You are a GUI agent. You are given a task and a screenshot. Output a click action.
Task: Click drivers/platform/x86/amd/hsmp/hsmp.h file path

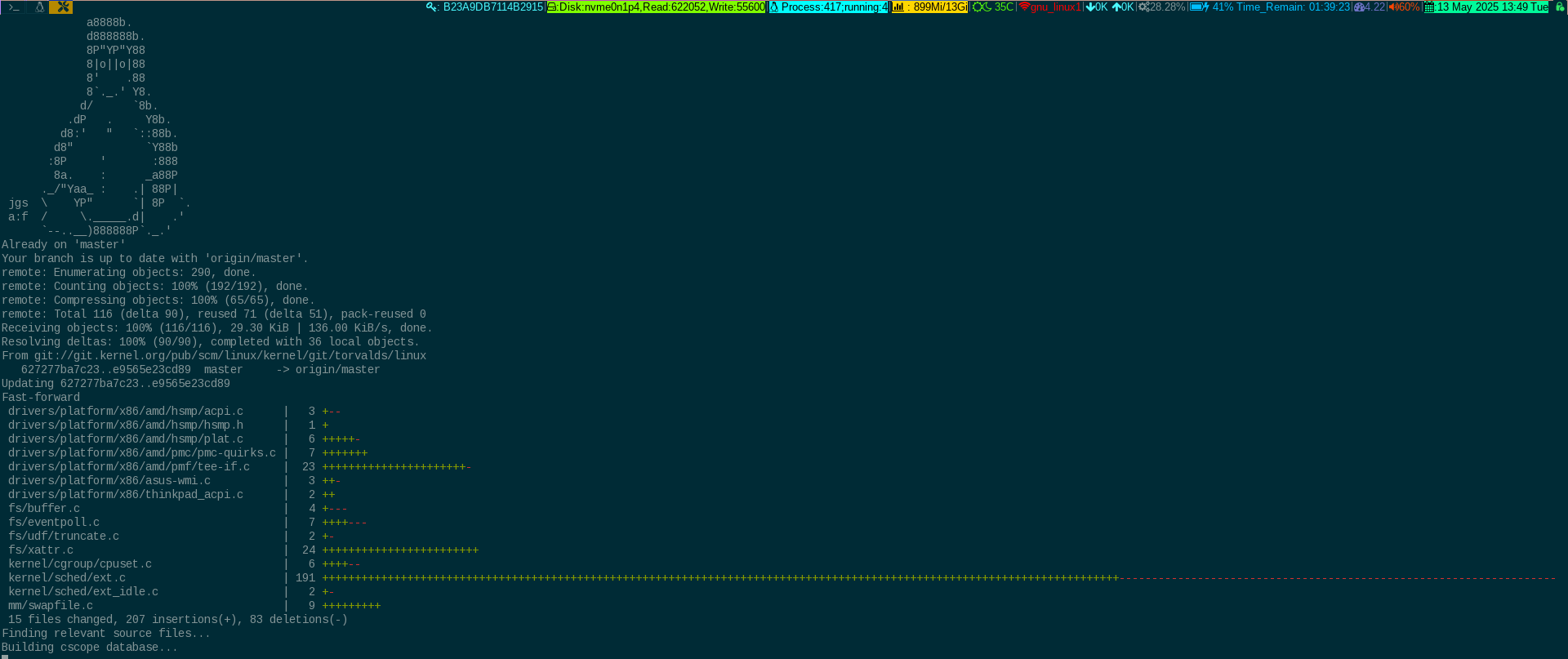tap(126, 425)
